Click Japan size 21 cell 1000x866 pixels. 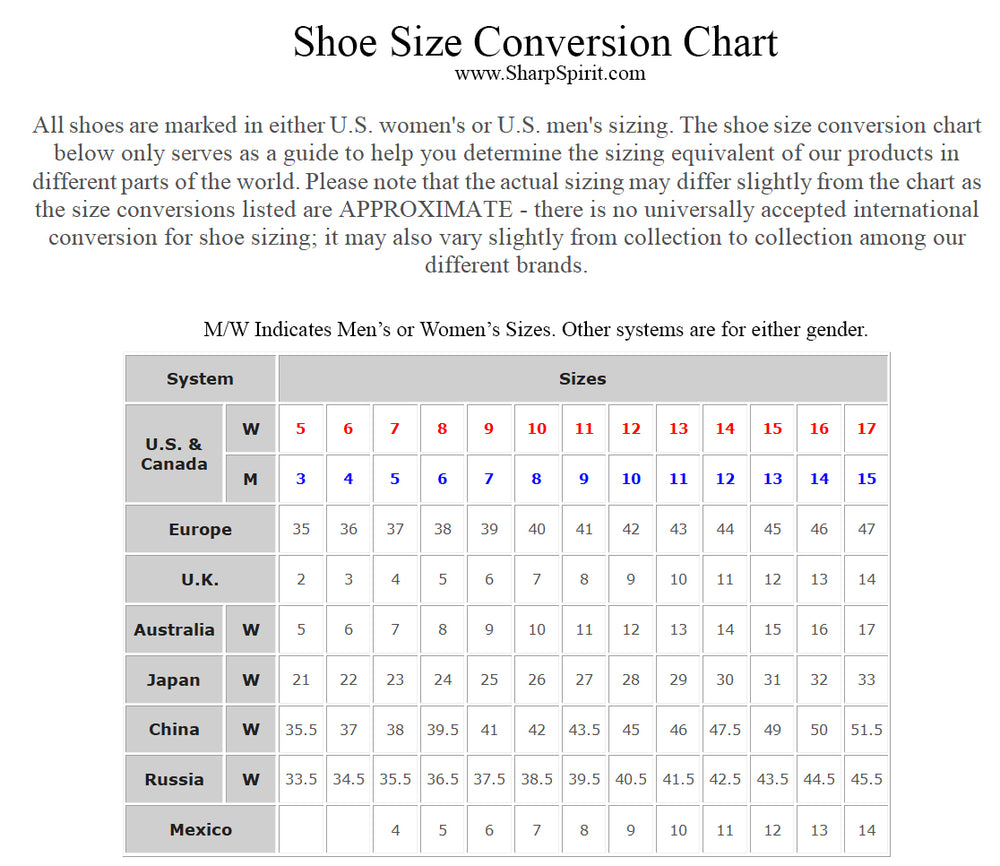[301, 680]
